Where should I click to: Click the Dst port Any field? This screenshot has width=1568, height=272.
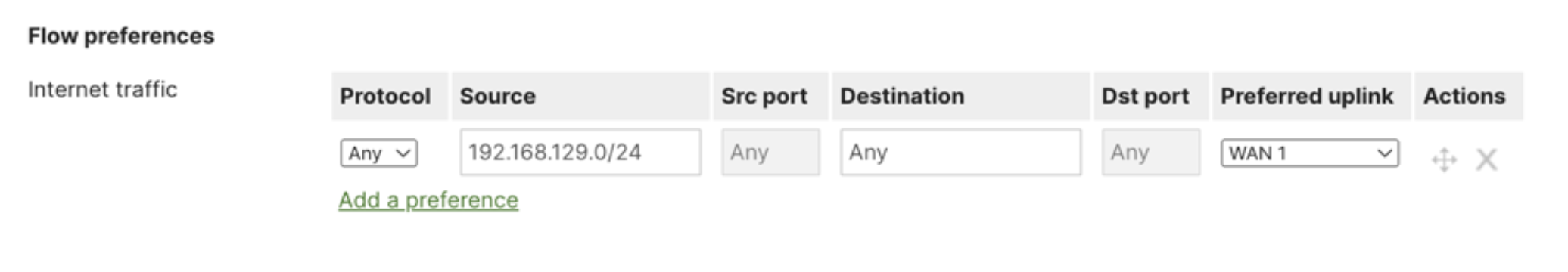click(x=1150, y=152)
